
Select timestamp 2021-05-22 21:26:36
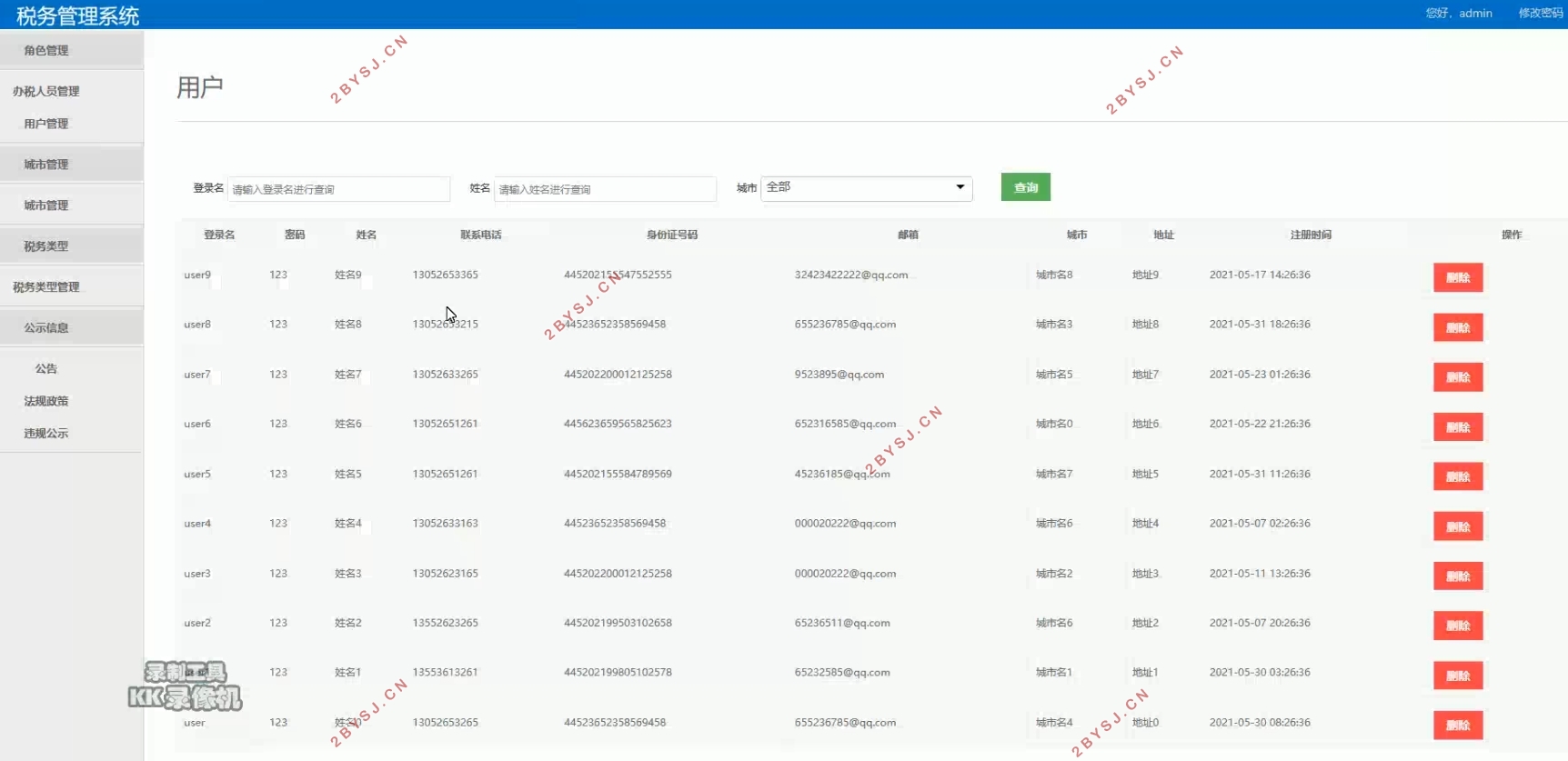click(x=1260, y=424)
